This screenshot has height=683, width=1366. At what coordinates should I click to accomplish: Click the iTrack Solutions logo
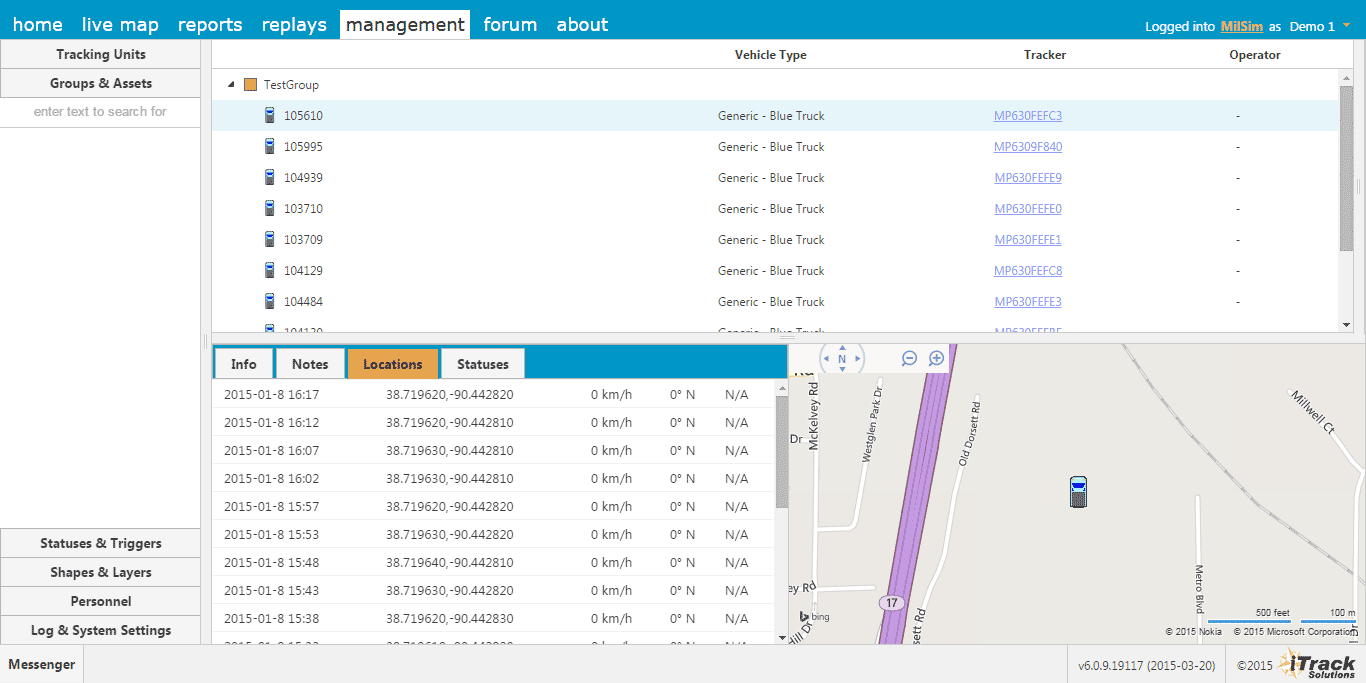(1317, 664)
